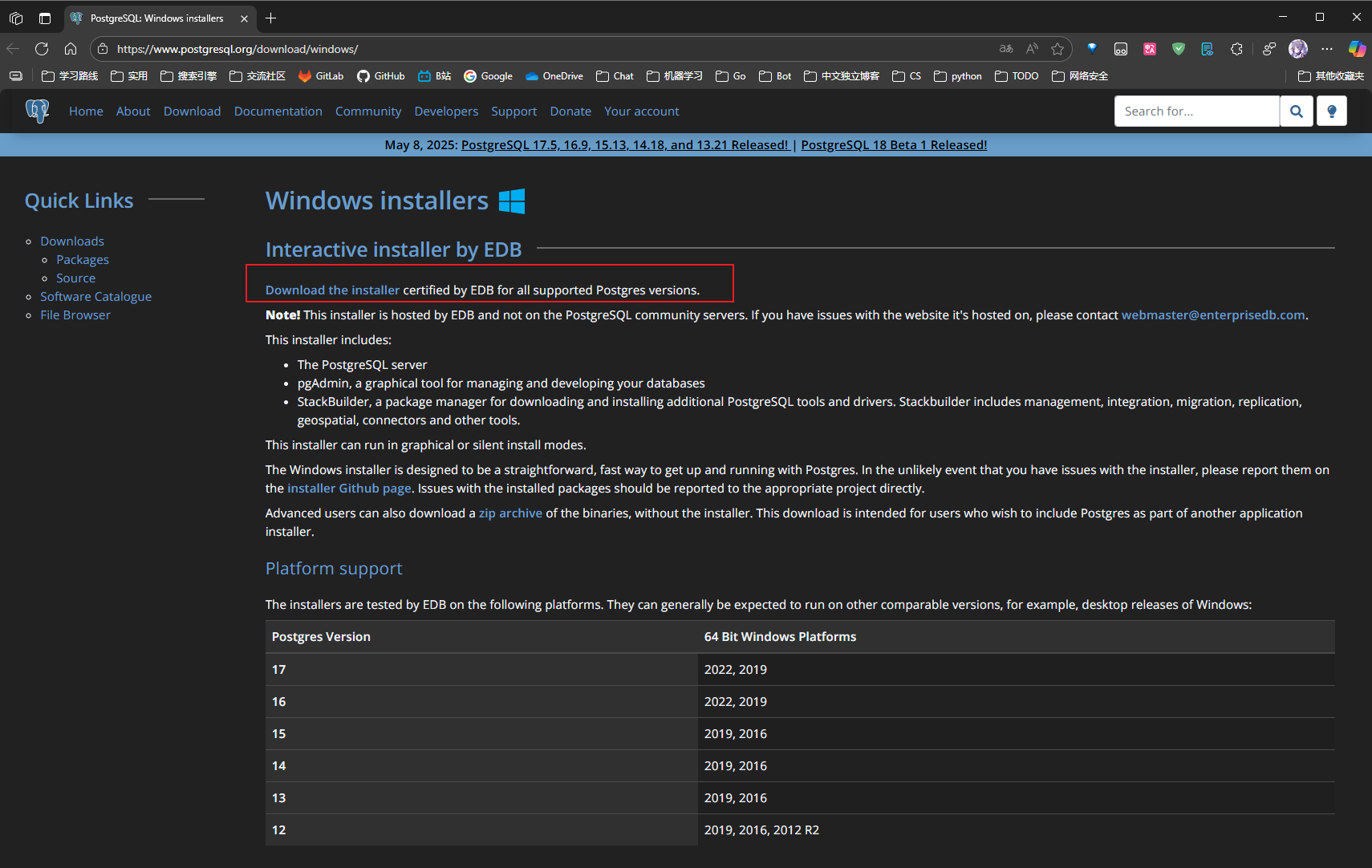Screen dimensions: 1372x868
Task: Open the Home nav item
Action: click(86, 112)
